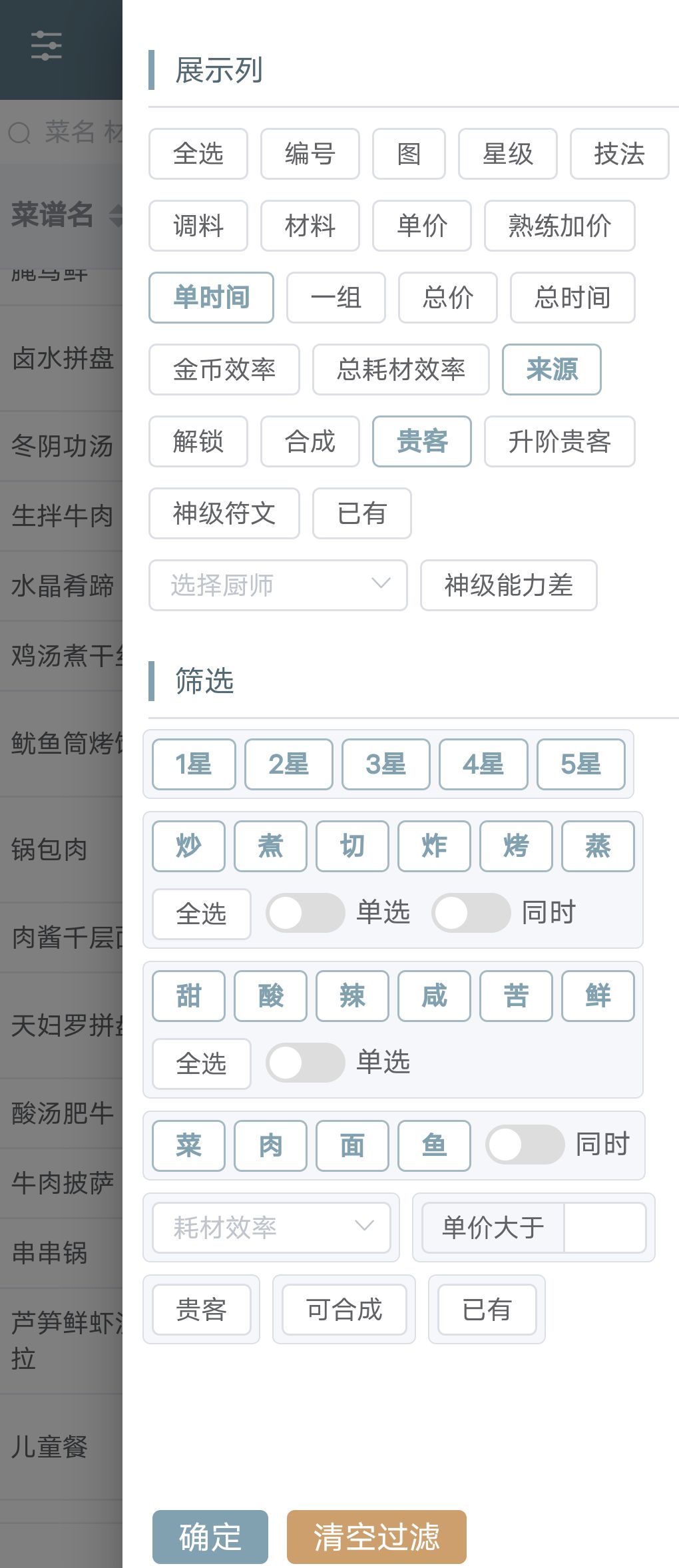Select the 炒 technique filter
Viewport: 679px width, 1568px height.
[188, 846]
